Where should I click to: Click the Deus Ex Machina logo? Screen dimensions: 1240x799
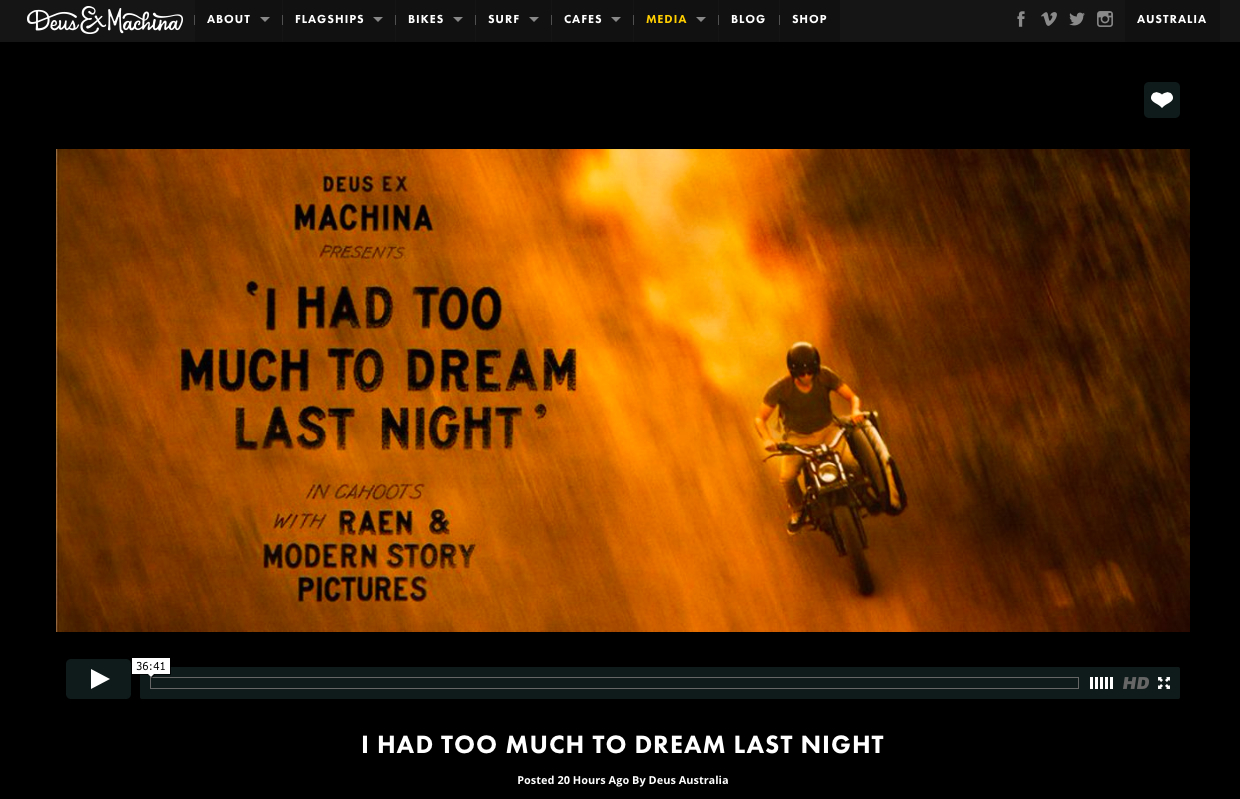(x=105, y=20)
